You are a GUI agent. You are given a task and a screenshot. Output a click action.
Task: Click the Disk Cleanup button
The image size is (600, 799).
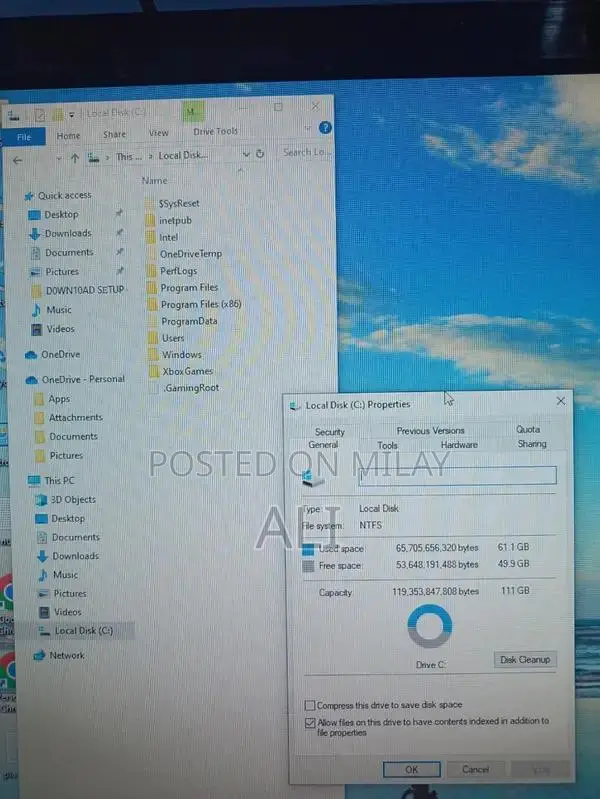click(525, 660)
